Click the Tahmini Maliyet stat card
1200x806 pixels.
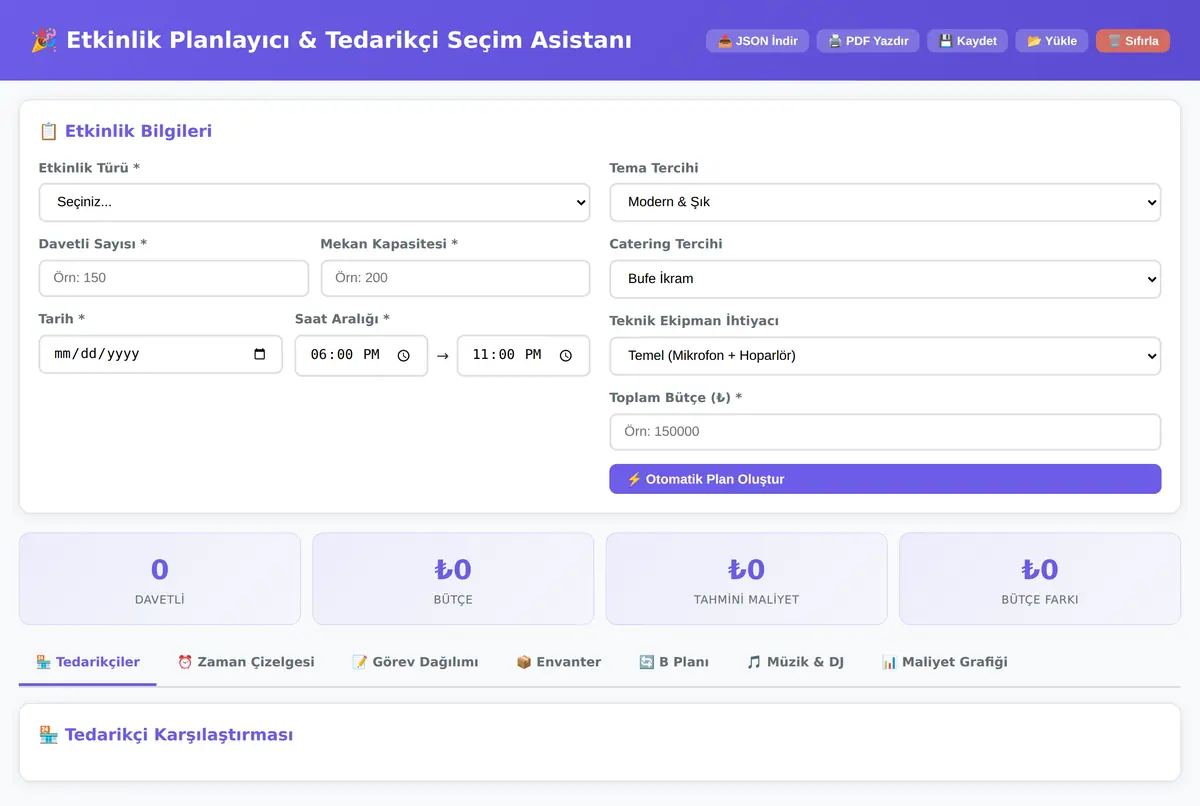[746, 579]
